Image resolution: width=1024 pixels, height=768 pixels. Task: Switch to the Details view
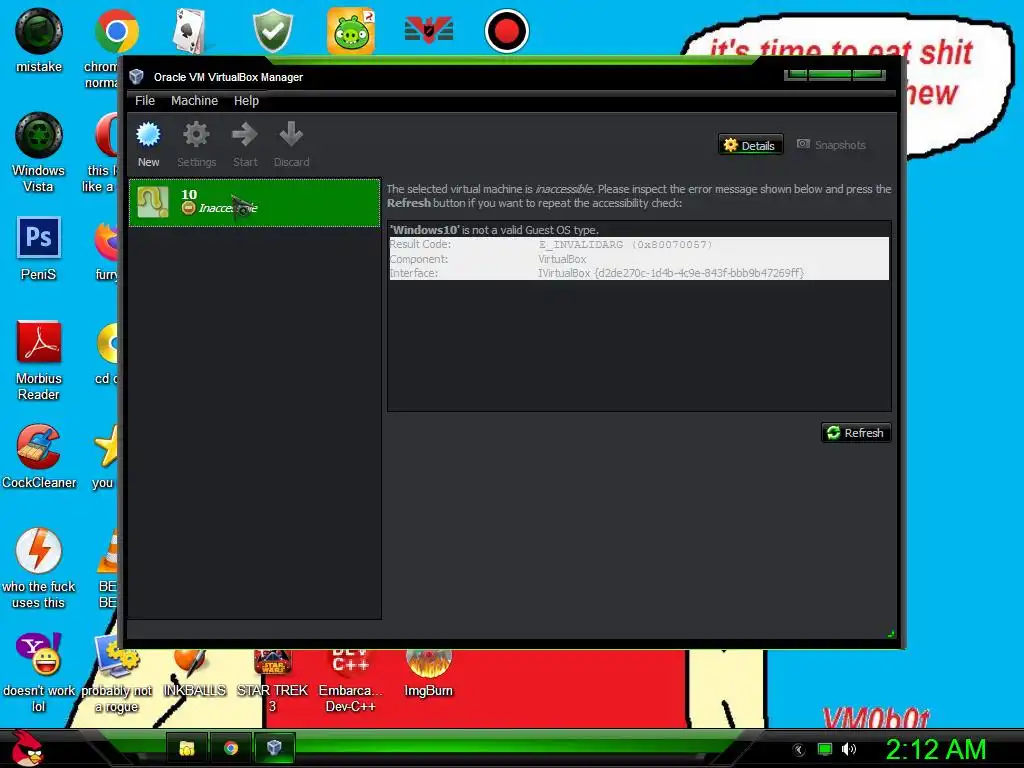pos(750,145)
